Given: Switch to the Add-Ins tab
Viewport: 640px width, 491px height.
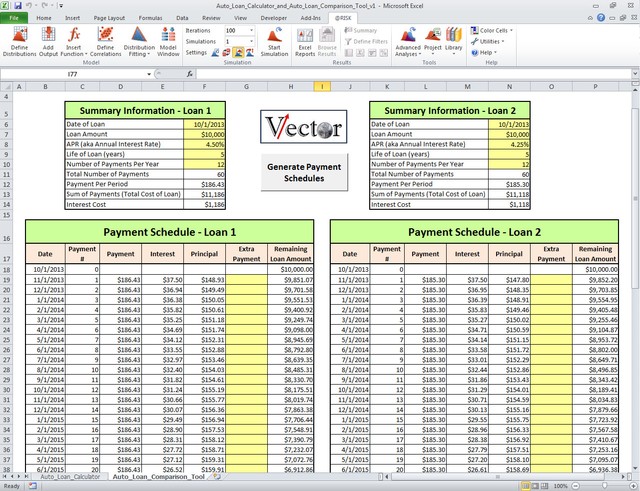Looking at the screenshot, I should coord(311,18).
